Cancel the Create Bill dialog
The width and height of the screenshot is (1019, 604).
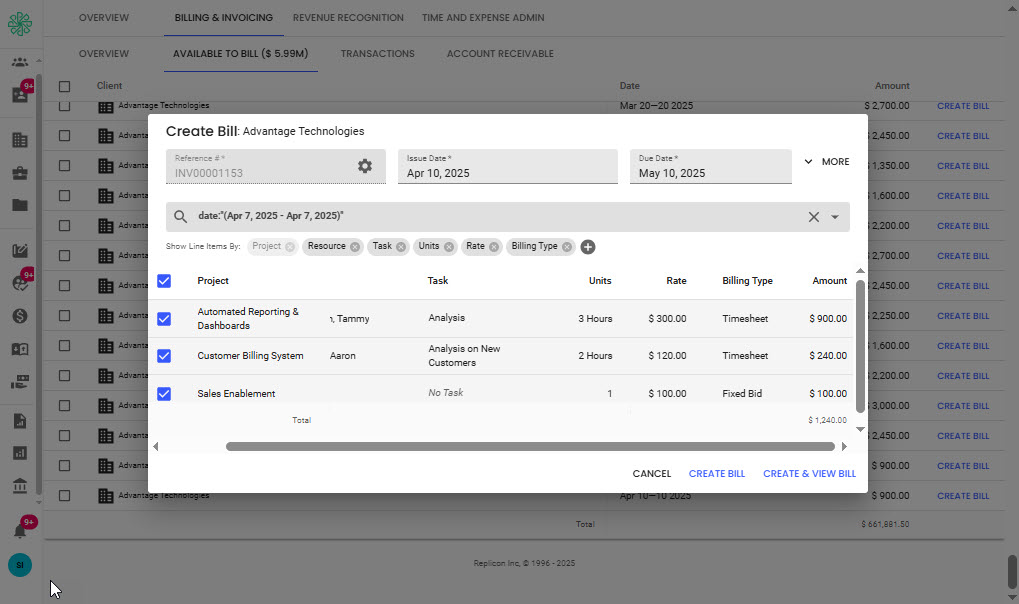tap(651, 474)
